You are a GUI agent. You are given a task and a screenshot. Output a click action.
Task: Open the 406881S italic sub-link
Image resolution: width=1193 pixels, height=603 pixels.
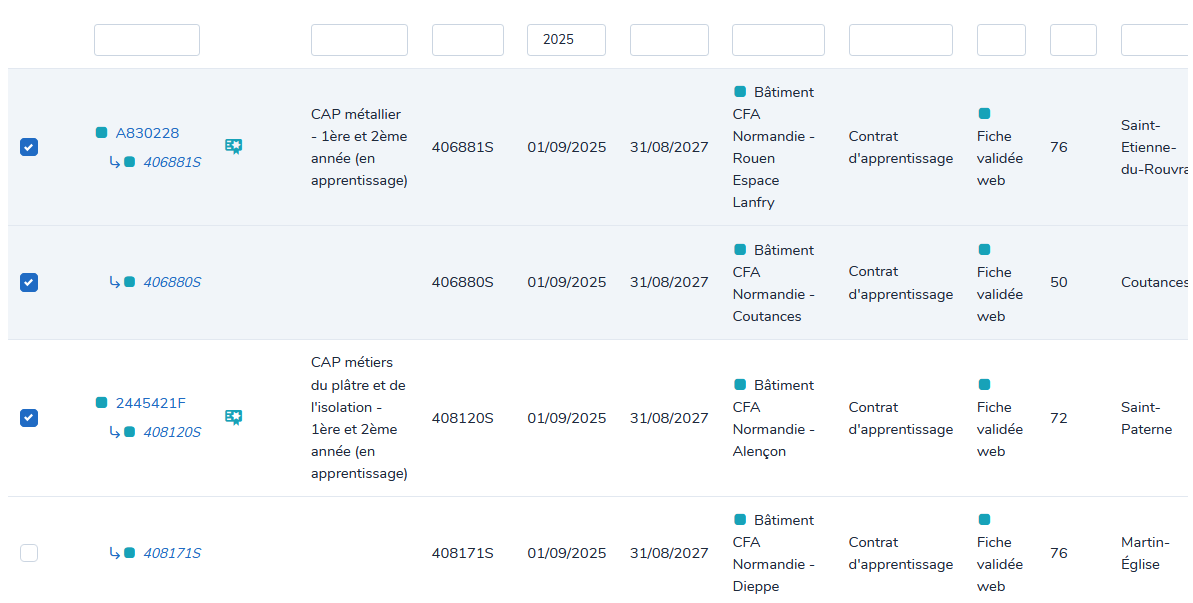(x=172, y=162)
